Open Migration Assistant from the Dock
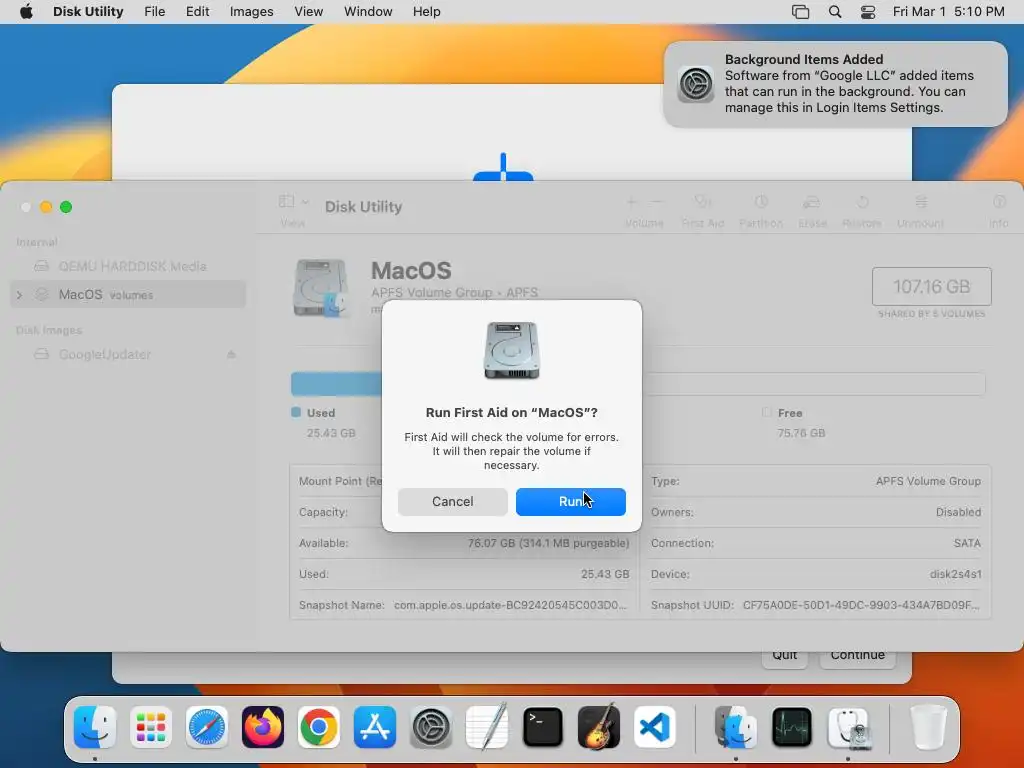This screenshot has height=768, width=1024. coord(735,727)
